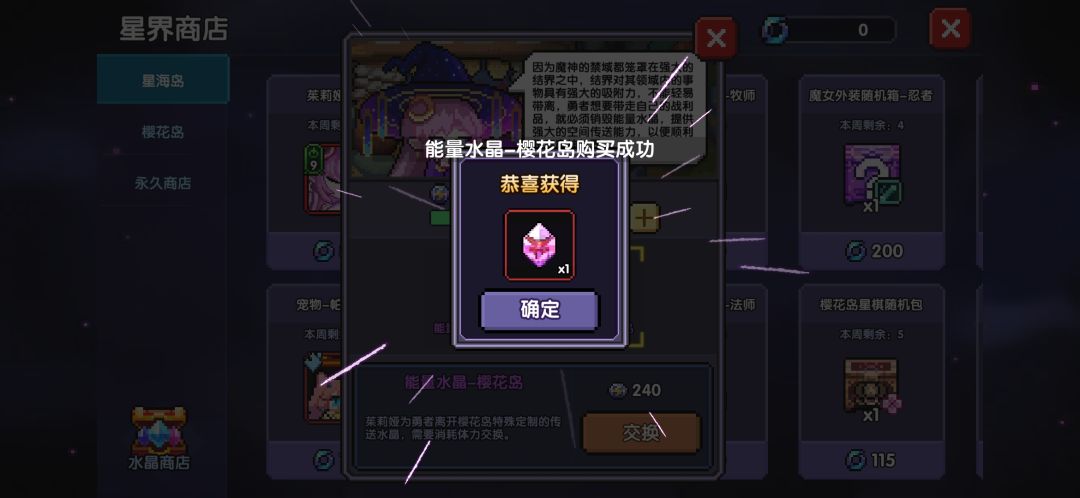Tap the pink energy crystal reward icon
This screenshot has height=498, width=1080.
[x=539, y=245]
